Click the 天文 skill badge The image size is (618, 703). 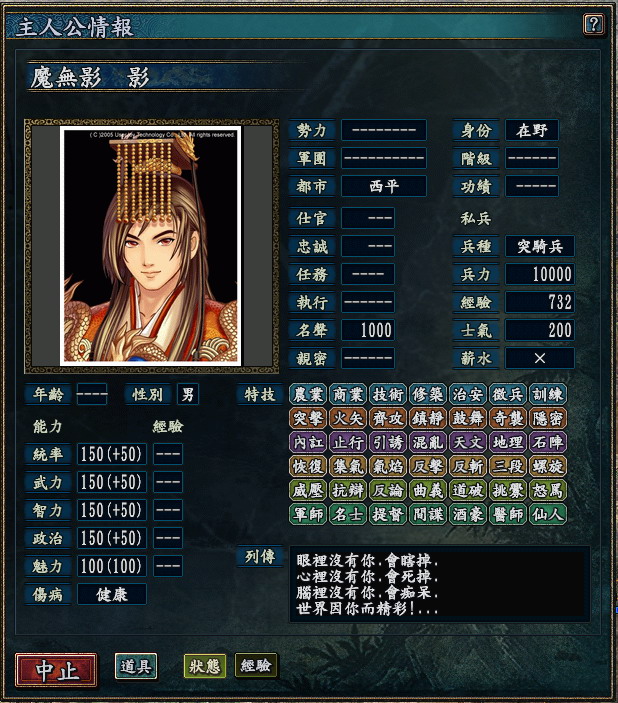[468, 443]
